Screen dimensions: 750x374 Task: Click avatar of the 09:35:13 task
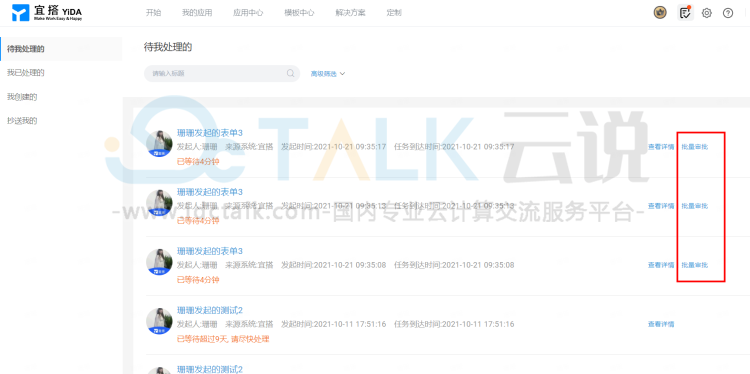tap(159, 203)
